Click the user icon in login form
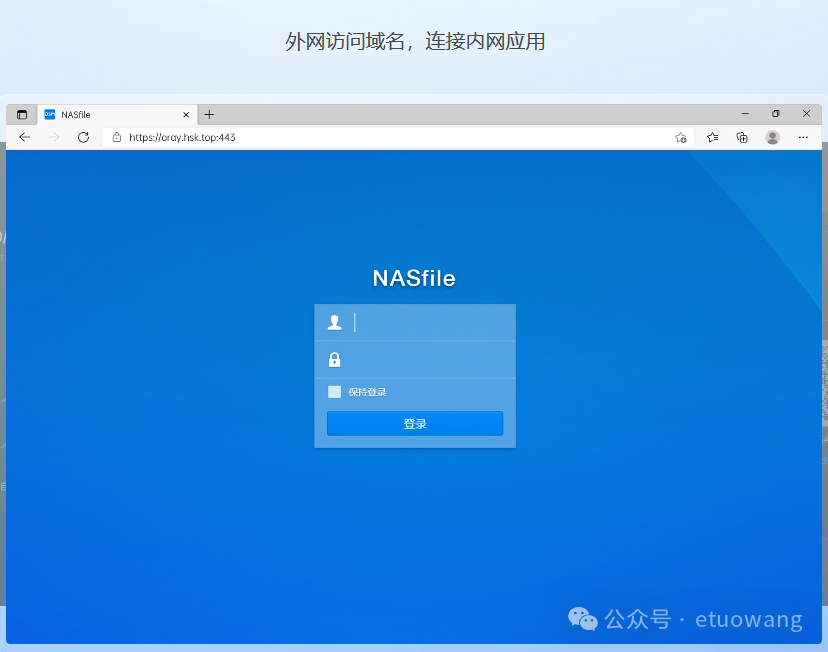Viewport: 828px width, 652px height. [334, 322]
